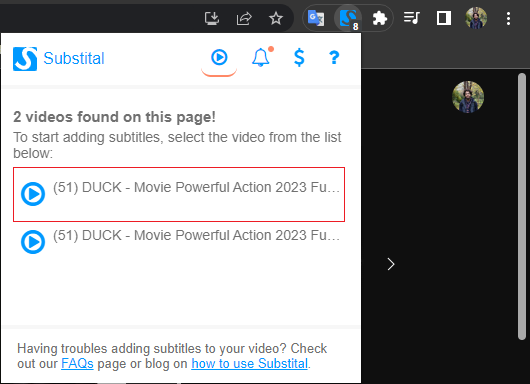Expand the right chevron arrow on page
The width and height of the screenshot is (530, 384).
pyautogui.click(x=391, y=264)
